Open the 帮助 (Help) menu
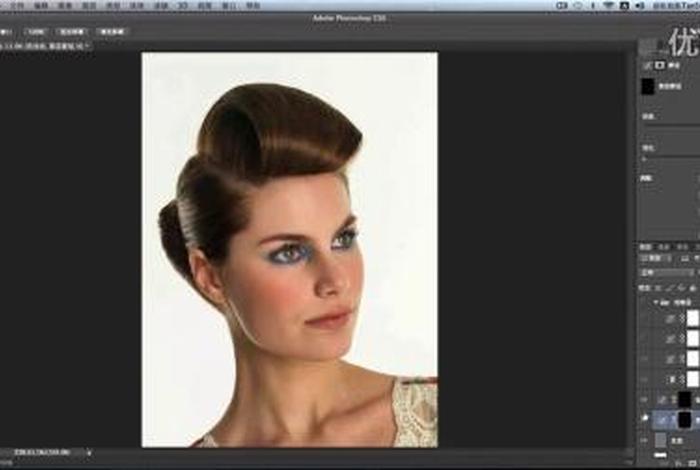The image size is (700, 470). 253,6
